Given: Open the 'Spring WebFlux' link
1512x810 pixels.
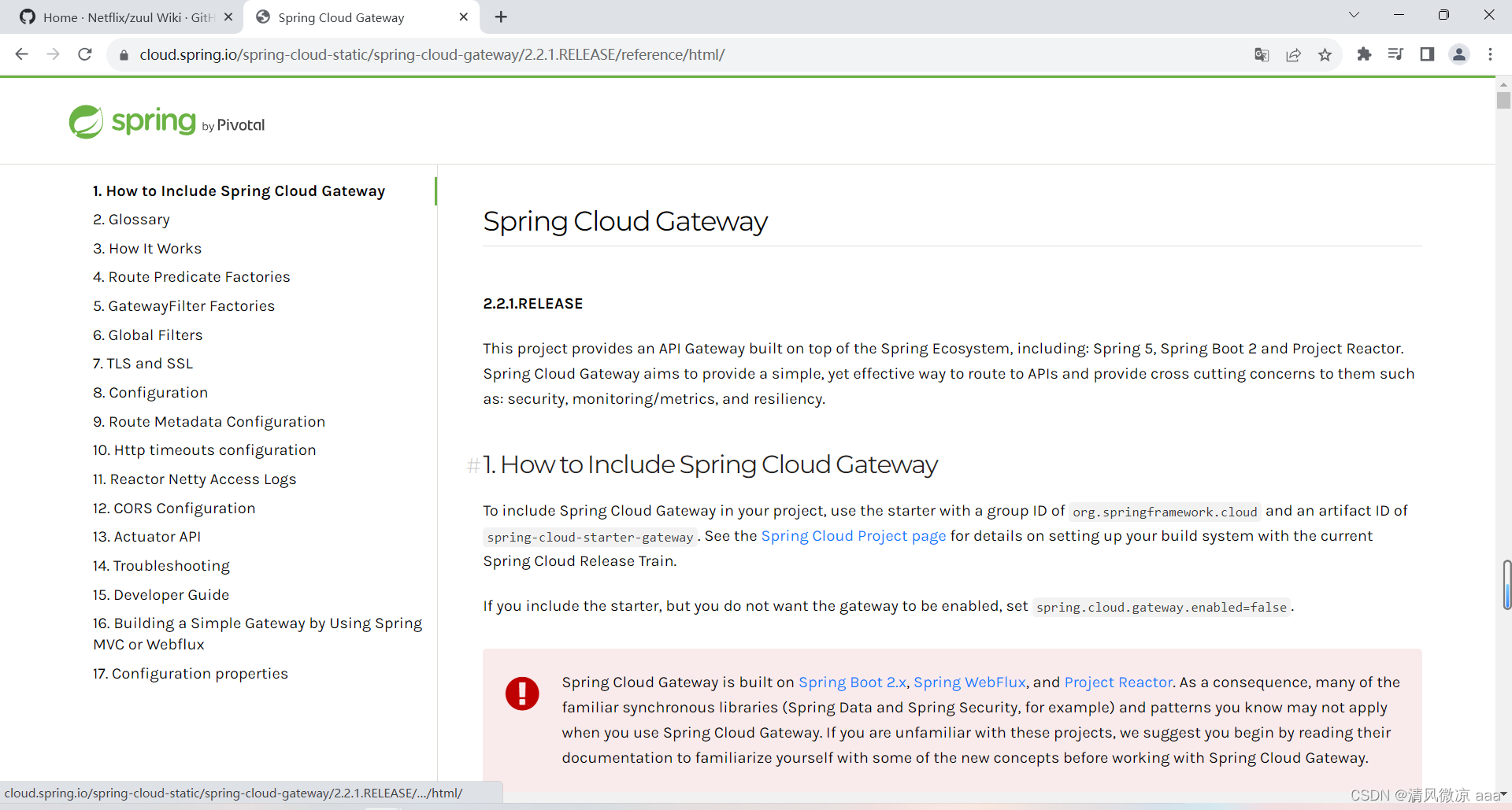Looking at the screenshot, I should (969, 682).
